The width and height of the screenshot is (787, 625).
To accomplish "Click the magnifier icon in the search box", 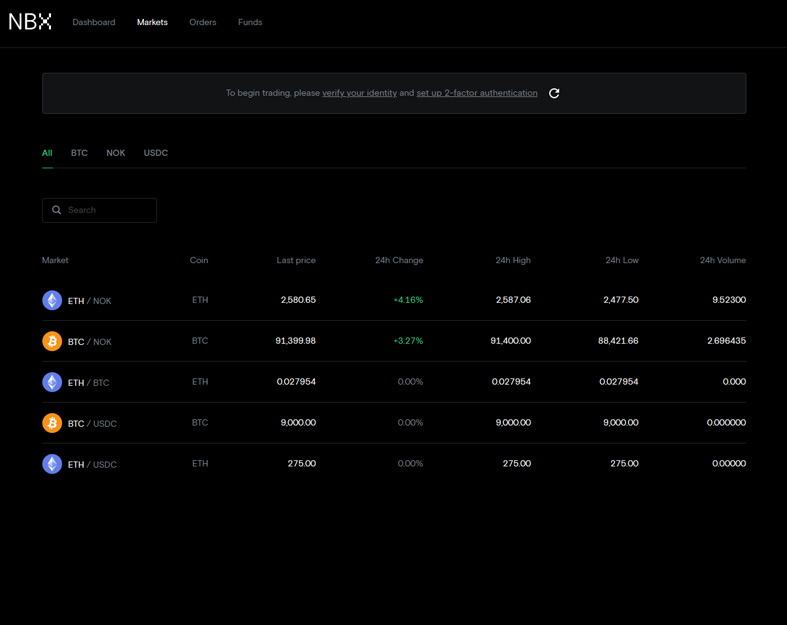I will 57,210.
